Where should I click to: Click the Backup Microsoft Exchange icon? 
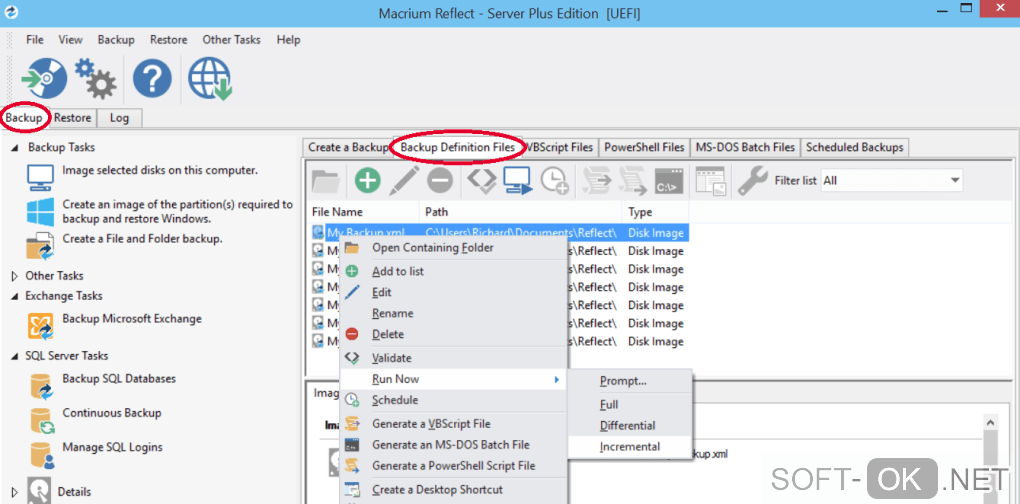pyautogui.click(x=40, y=326)
